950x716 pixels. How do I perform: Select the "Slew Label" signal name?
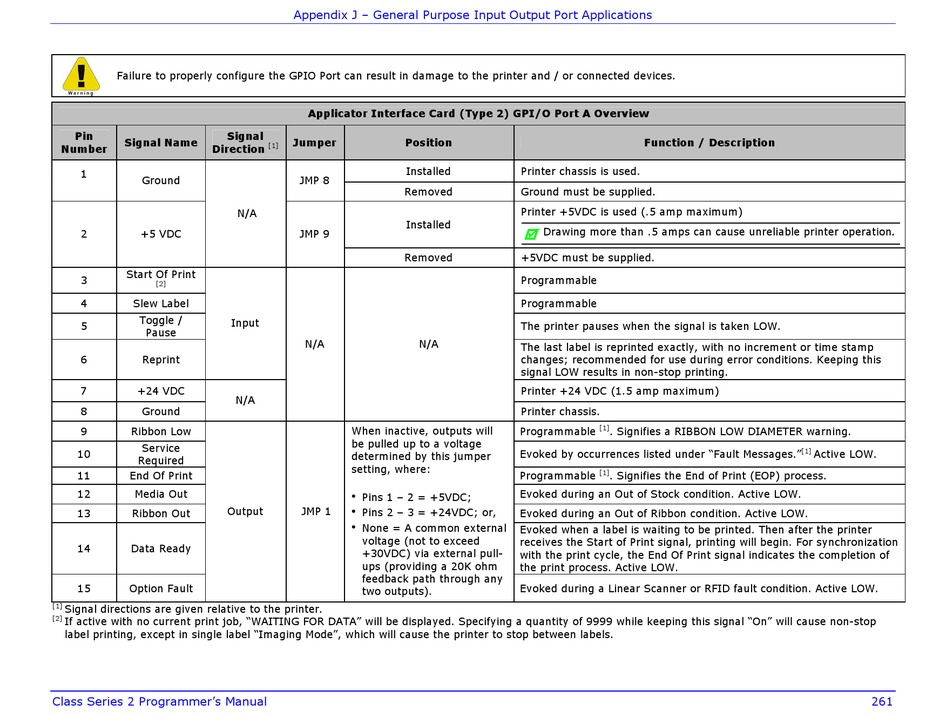pos(161,304)
